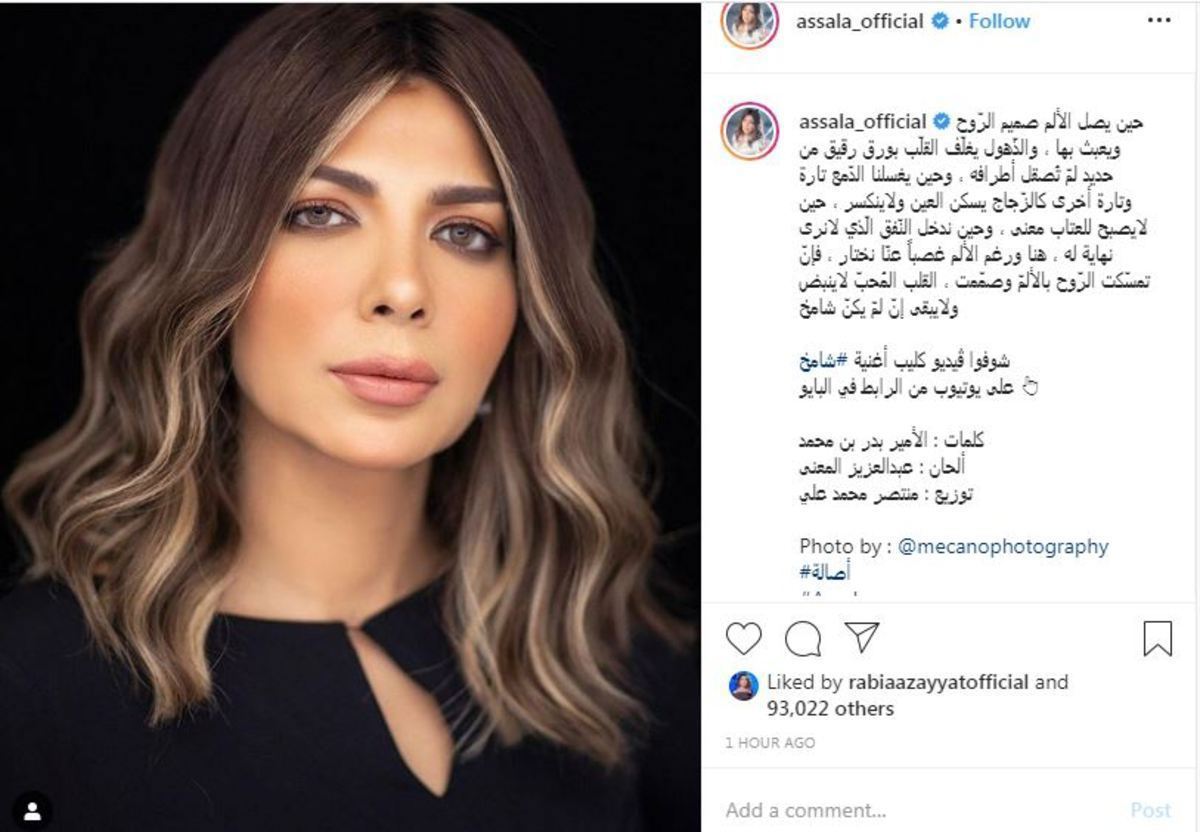Click the header profile avatar
Viewport: 1200px width, 832px height.
coord(750,23)
